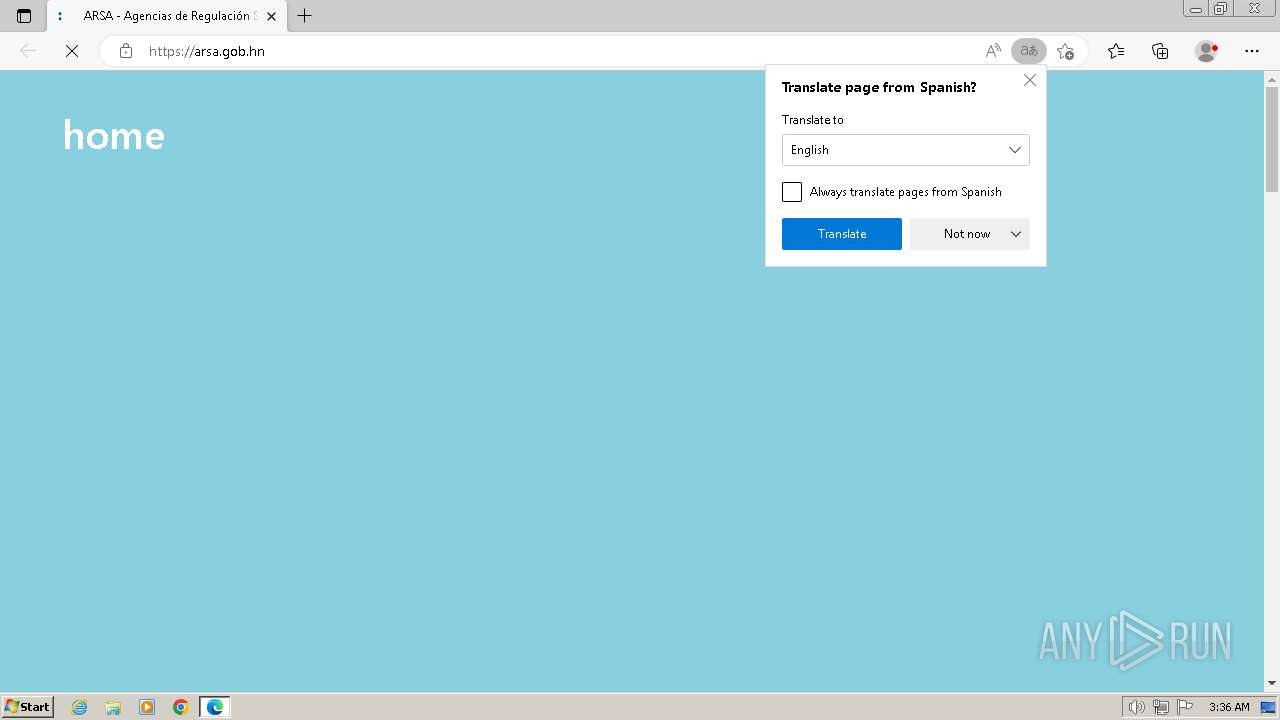This screenshot has width=1280, height=720.
Task: Open Read aloud from the address bar
Action: click(x=993, y=51)
